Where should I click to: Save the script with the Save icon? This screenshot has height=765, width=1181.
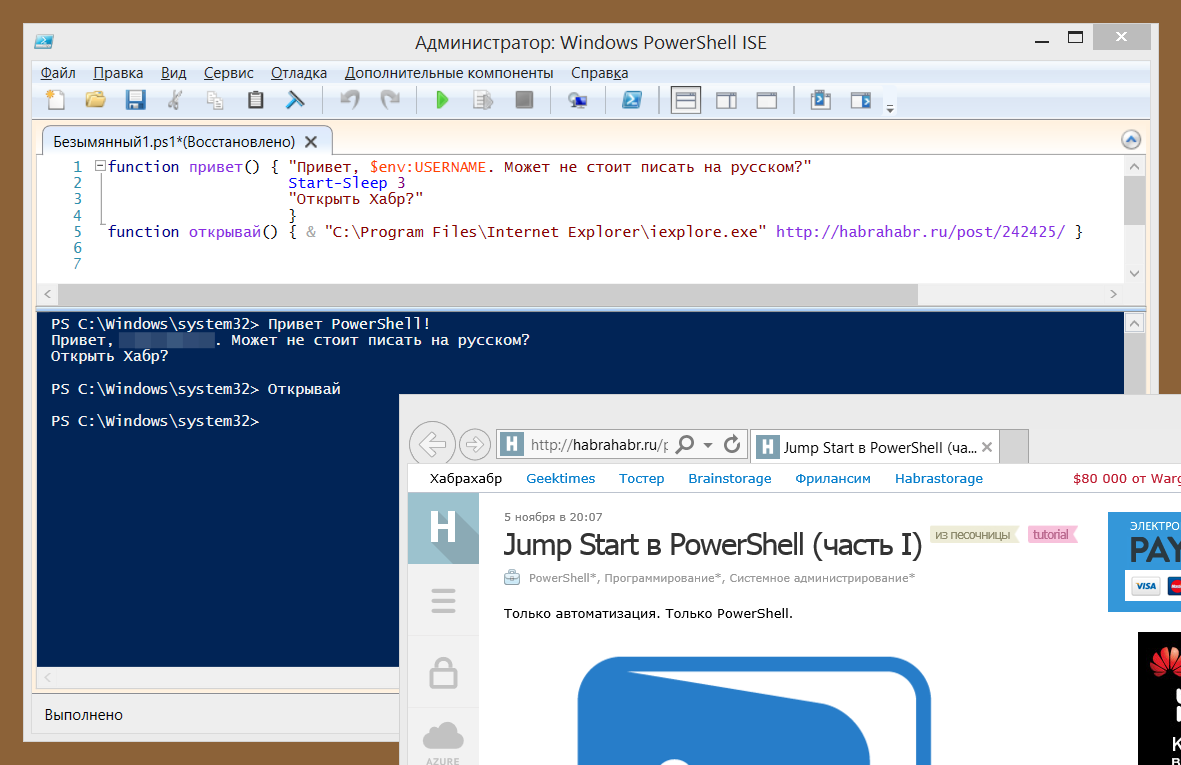click(x=135, y=100)
